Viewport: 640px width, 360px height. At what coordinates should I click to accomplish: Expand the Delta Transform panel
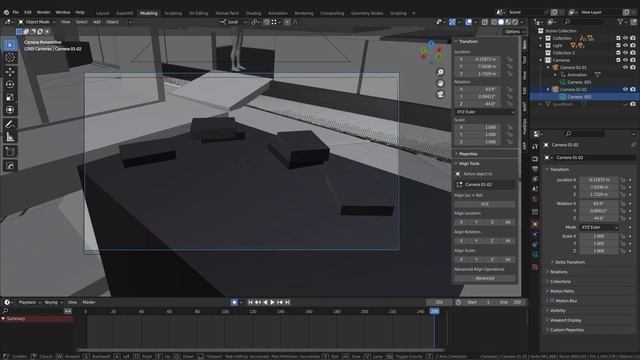click(570, 262)
